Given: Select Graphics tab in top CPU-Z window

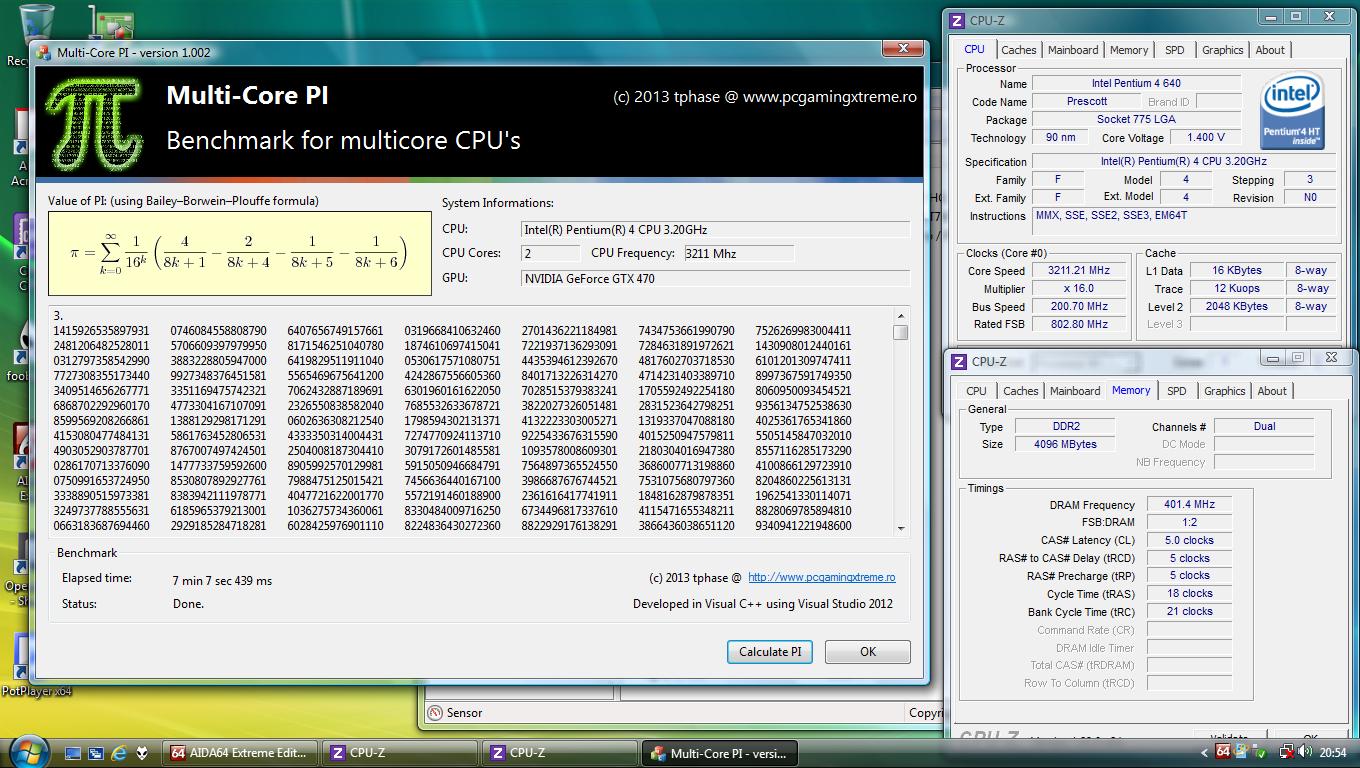Looking at the screenshot, I should 1223,50.
